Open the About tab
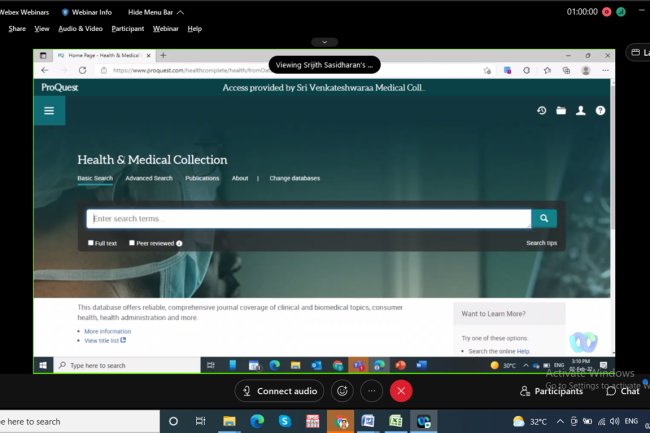650x433 pixels. [x=240, y=178]
